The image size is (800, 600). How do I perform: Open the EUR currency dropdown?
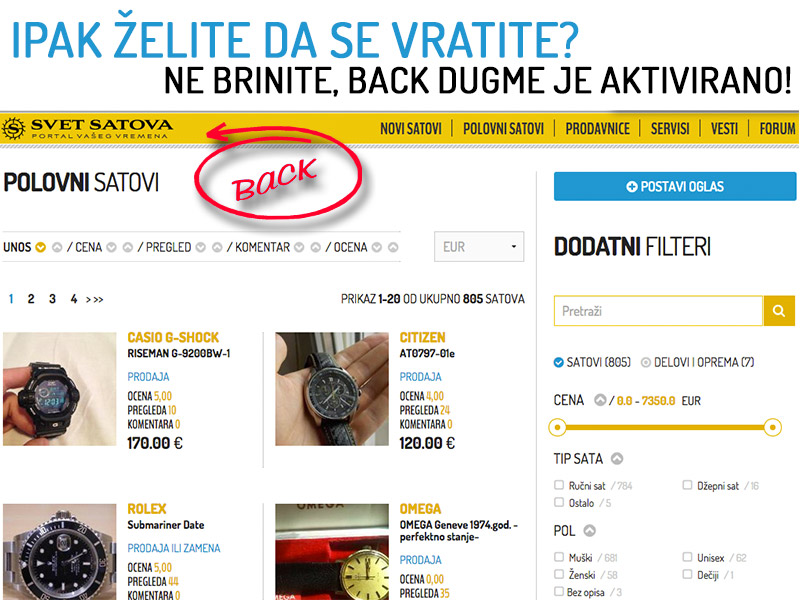(x=479, y=247)
